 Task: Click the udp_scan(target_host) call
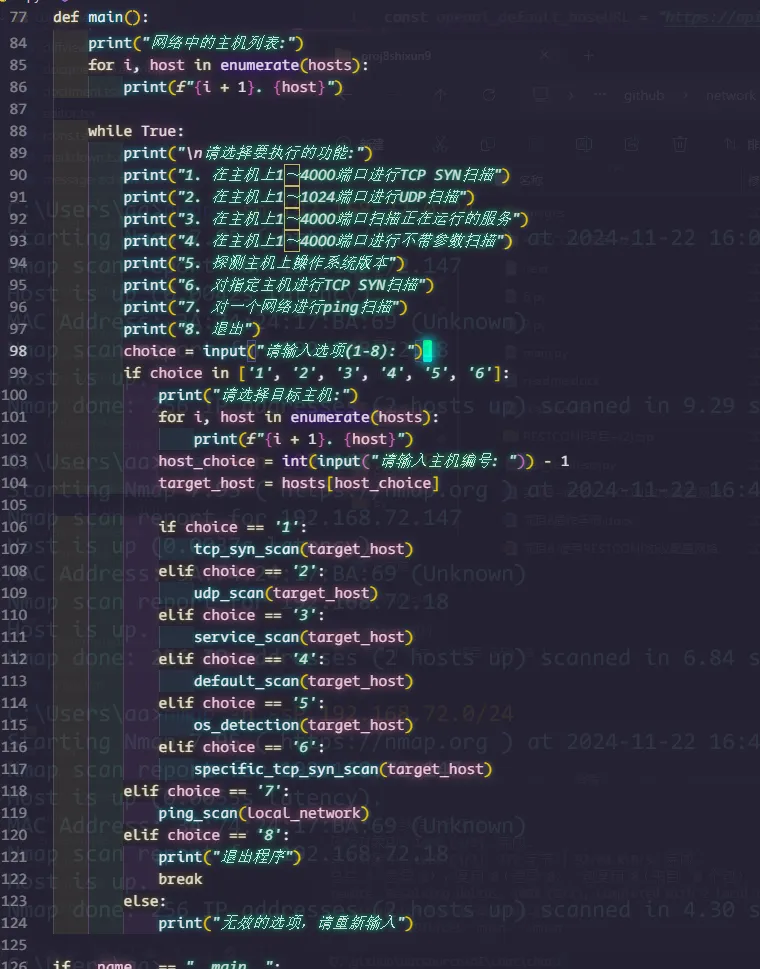[x=285, y=593]
